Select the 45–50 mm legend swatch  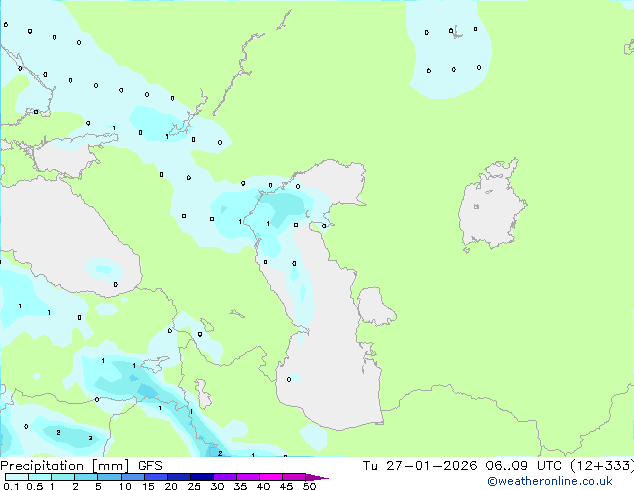pyautogui.click(x=294, y=477)
